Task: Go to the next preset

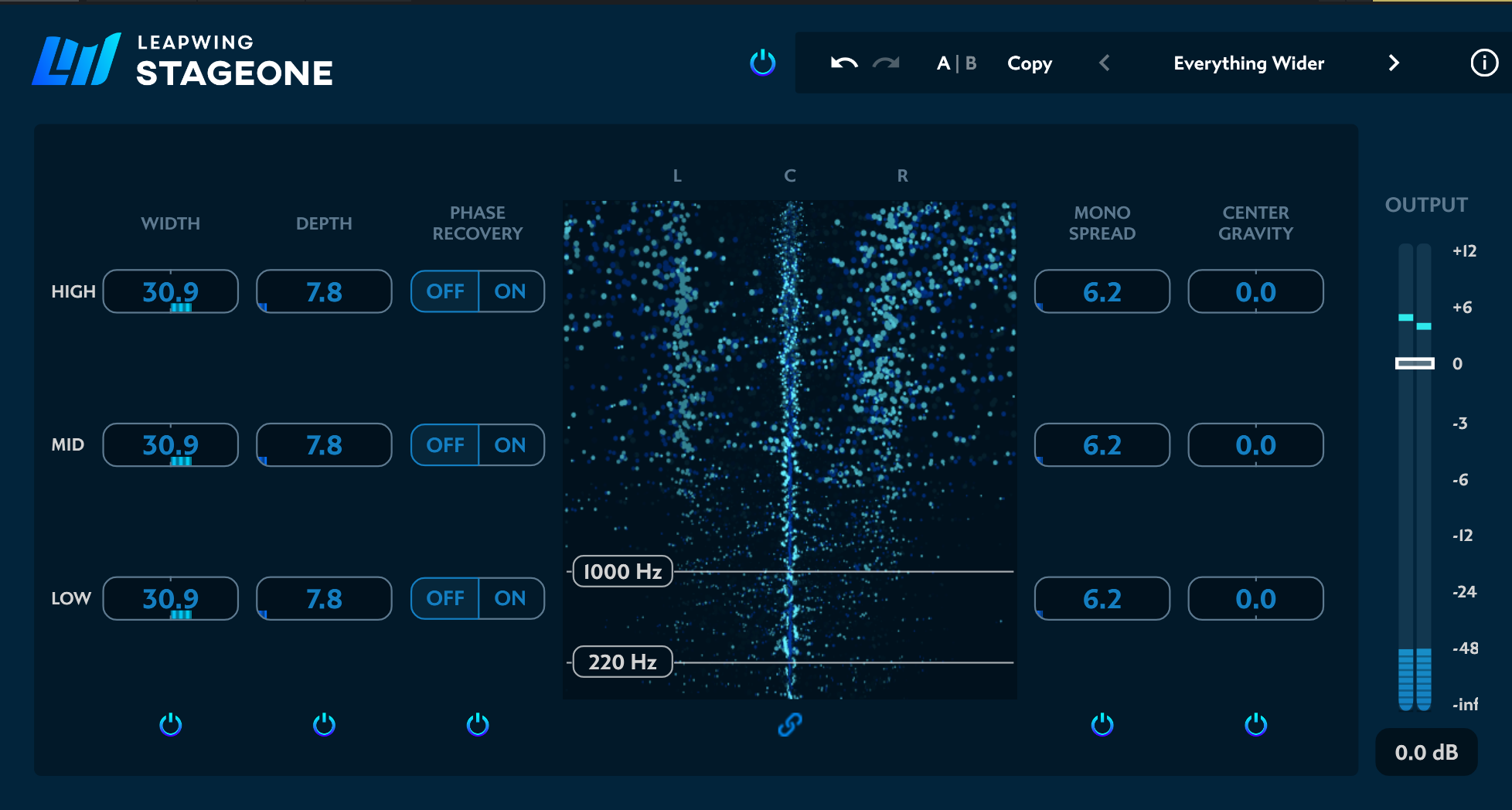Action: click(1394, 63)
